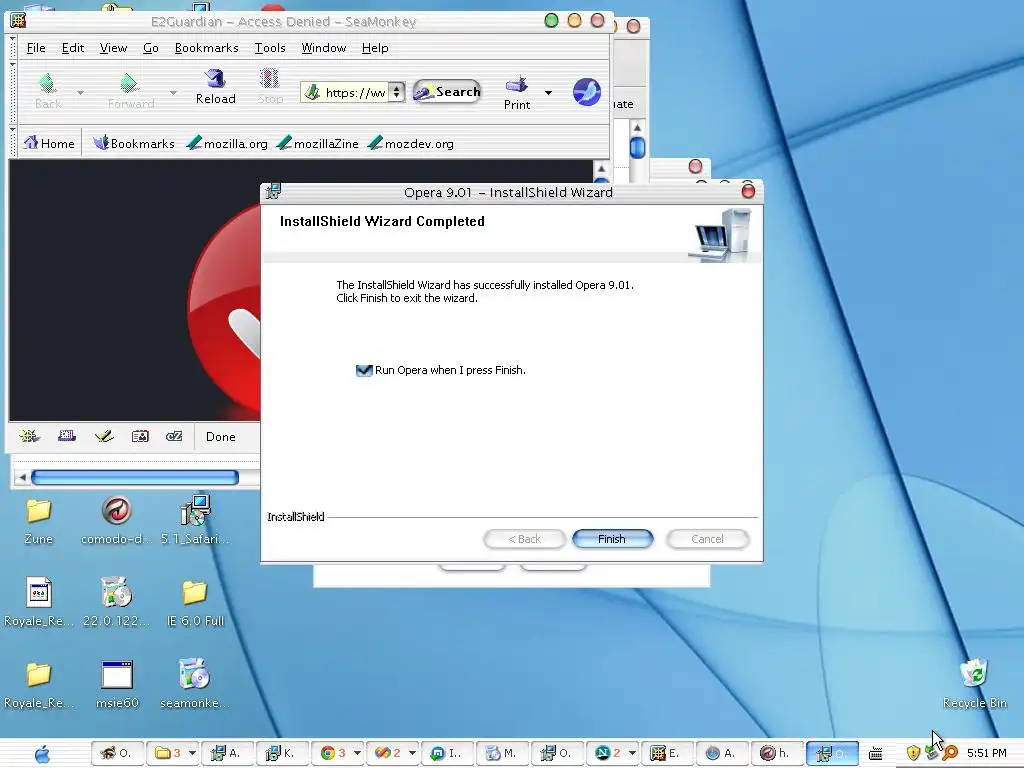Click the Print icon in SeaMonkey toolbar
The width and height of the screenshot is (1024, 768).
pos(517,93)
